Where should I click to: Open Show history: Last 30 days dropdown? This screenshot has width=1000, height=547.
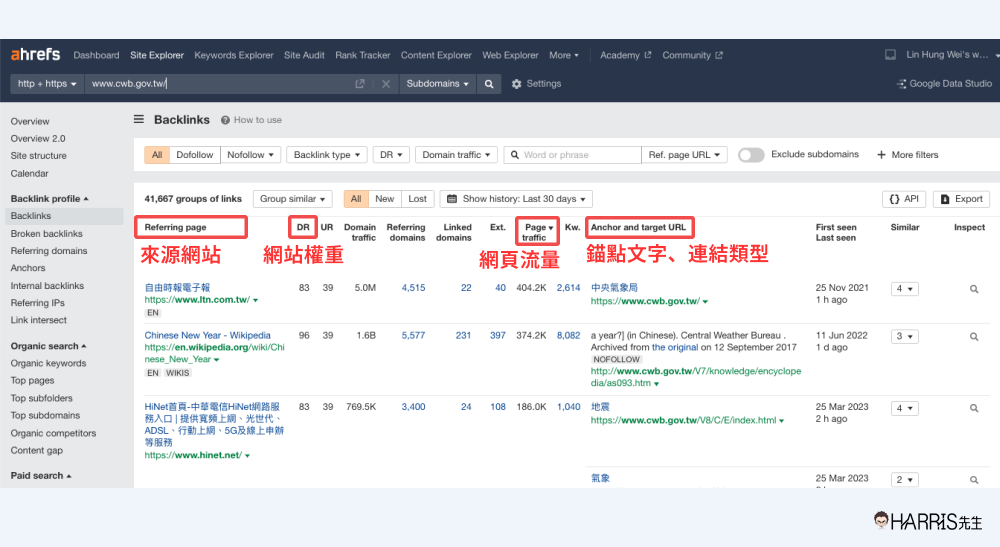tap(516, 199)
